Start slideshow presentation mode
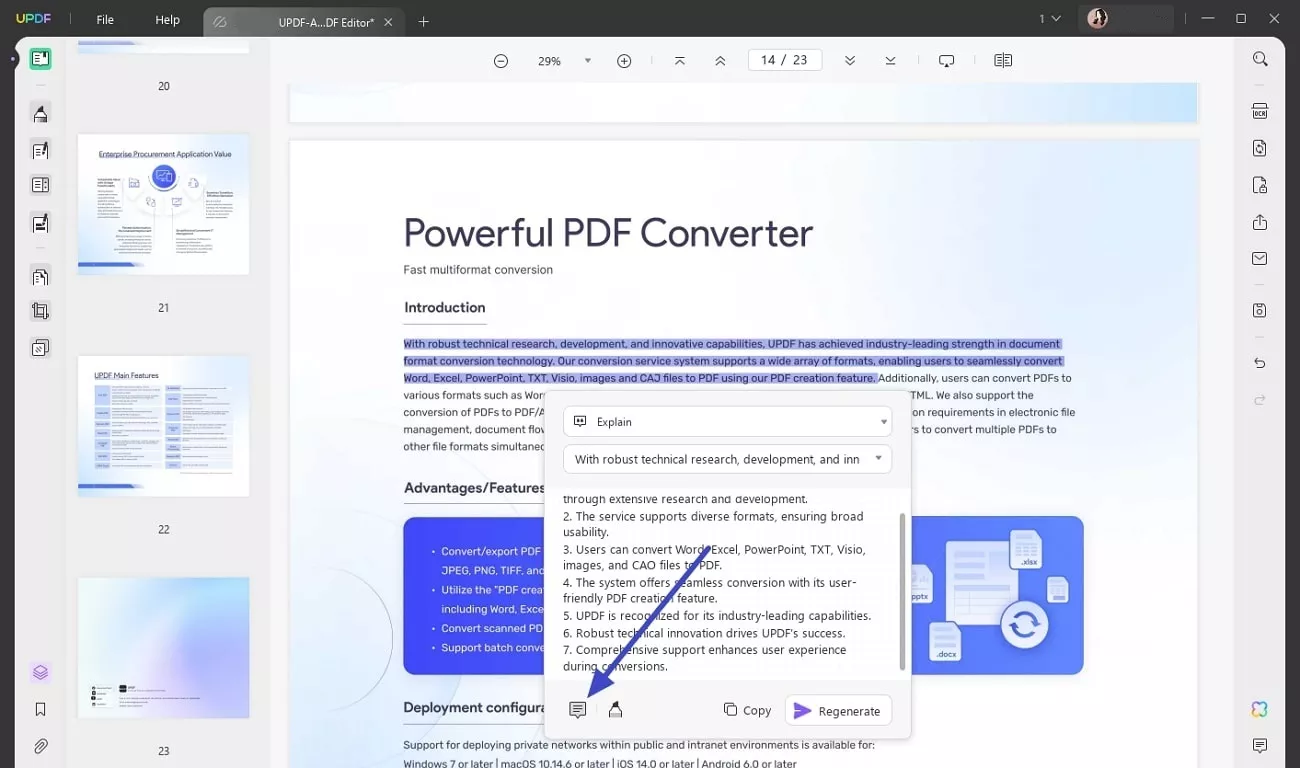1300x768 pixels. tap(947, 61)
